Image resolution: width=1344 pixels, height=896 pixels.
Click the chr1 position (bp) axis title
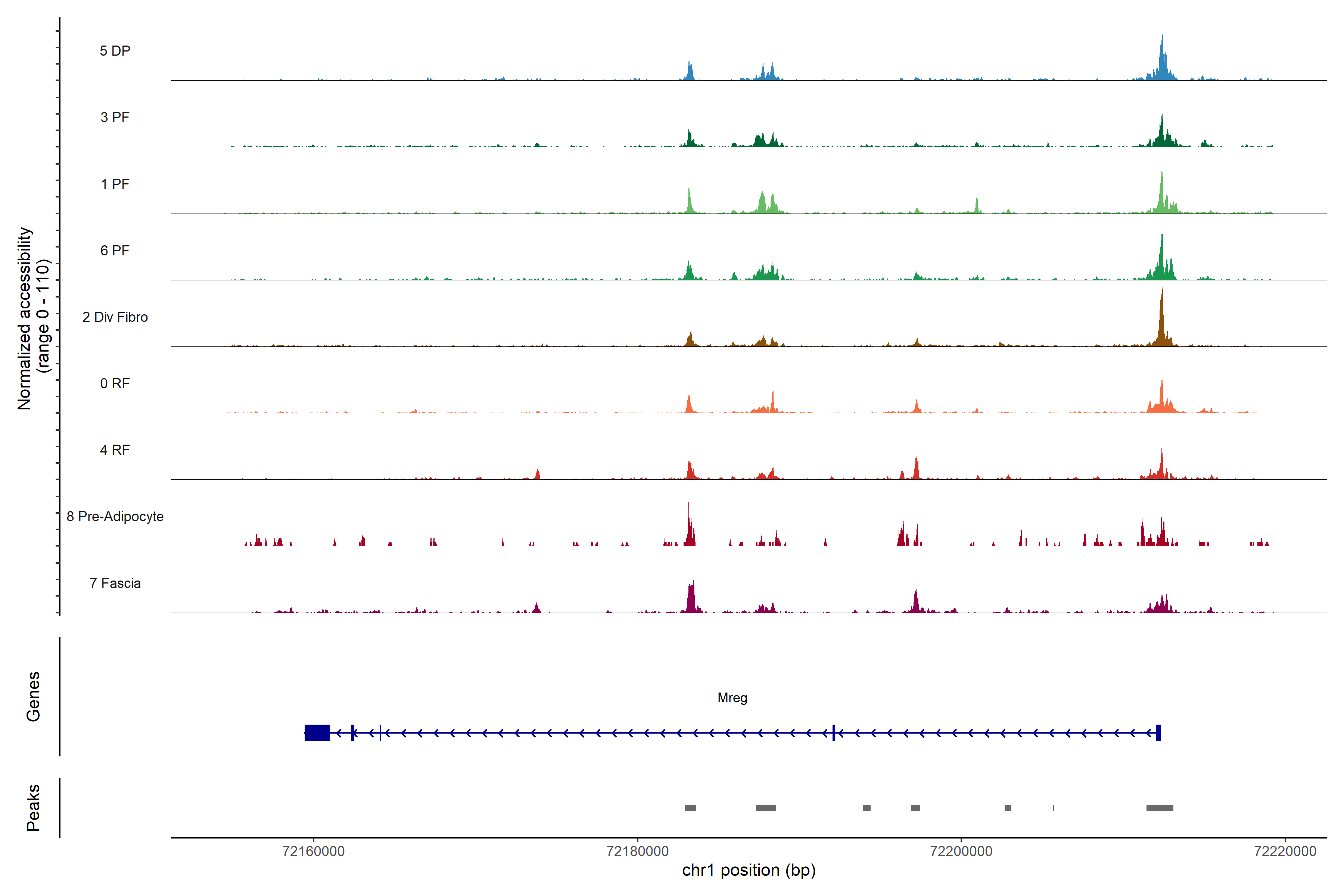[749, 870]
